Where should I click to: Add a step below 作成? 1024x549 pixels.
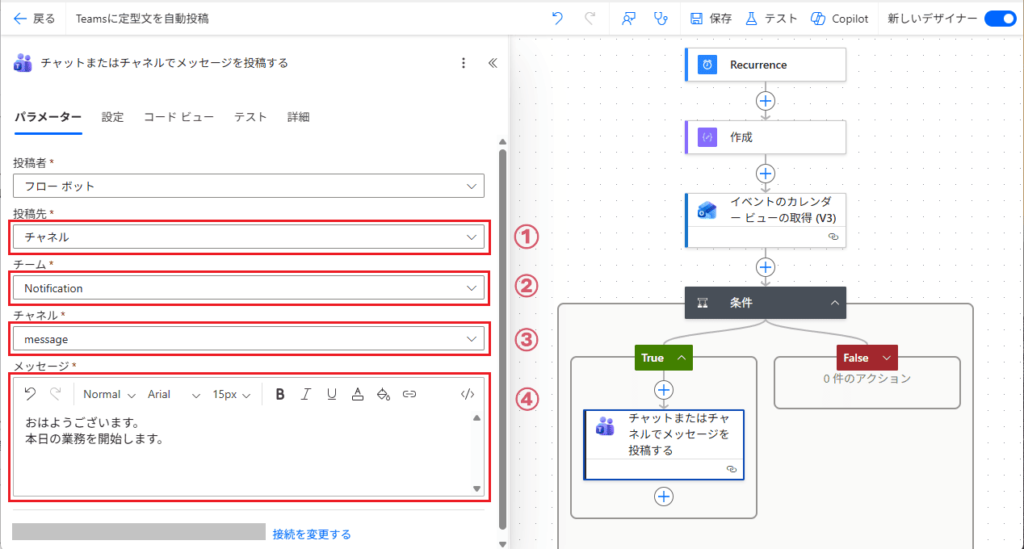[765, 174]
